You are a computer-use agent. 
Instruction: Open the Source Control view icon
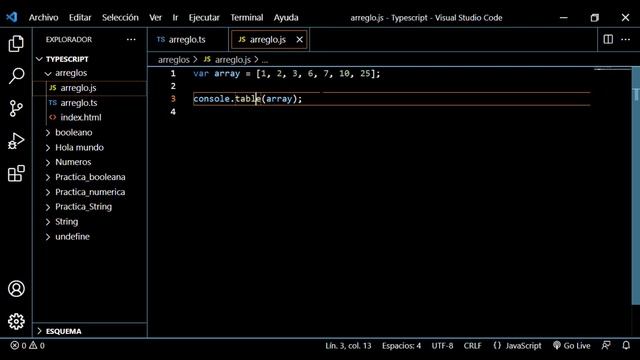click(16, 109)
